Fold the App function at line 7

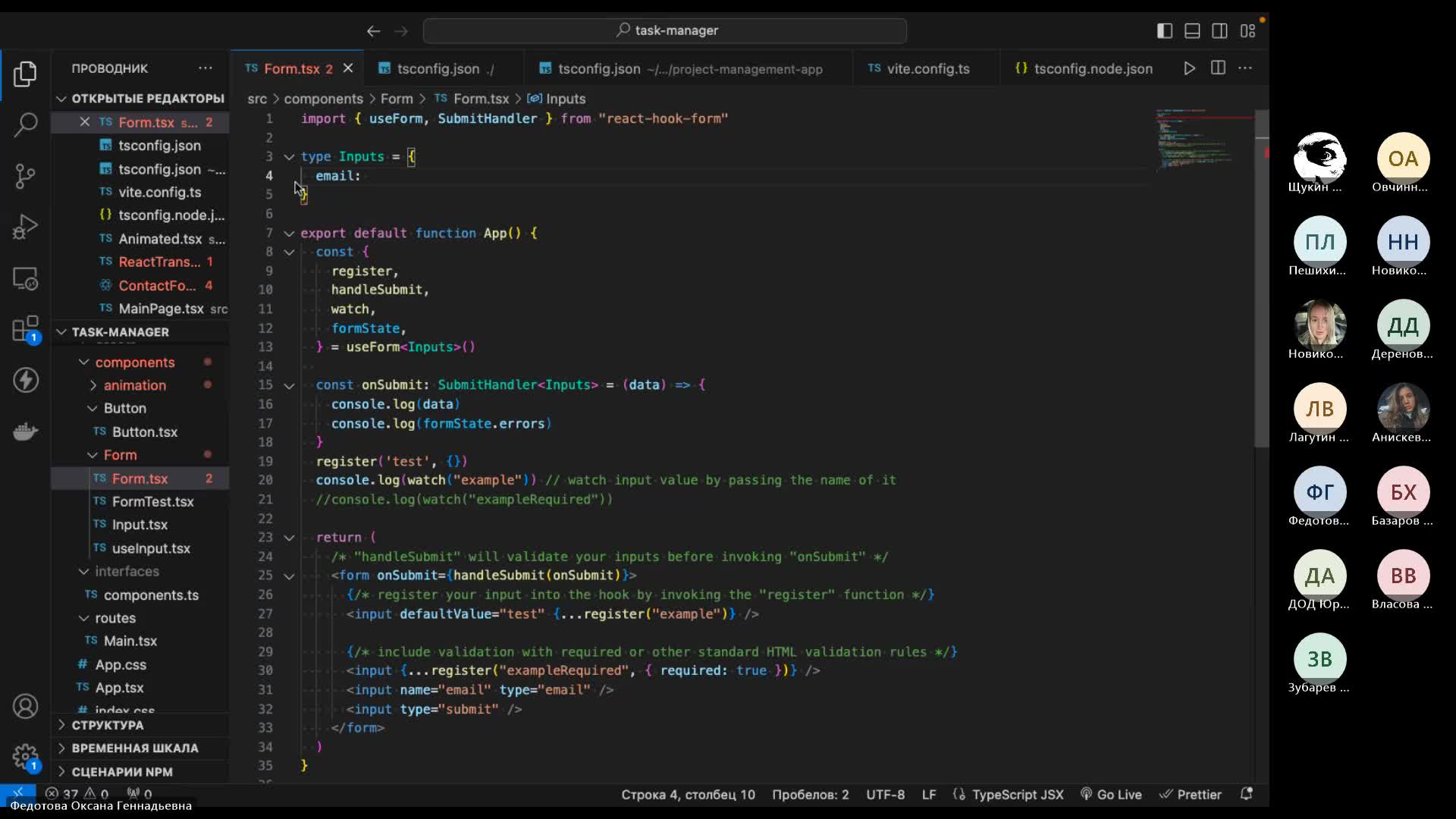289,234
